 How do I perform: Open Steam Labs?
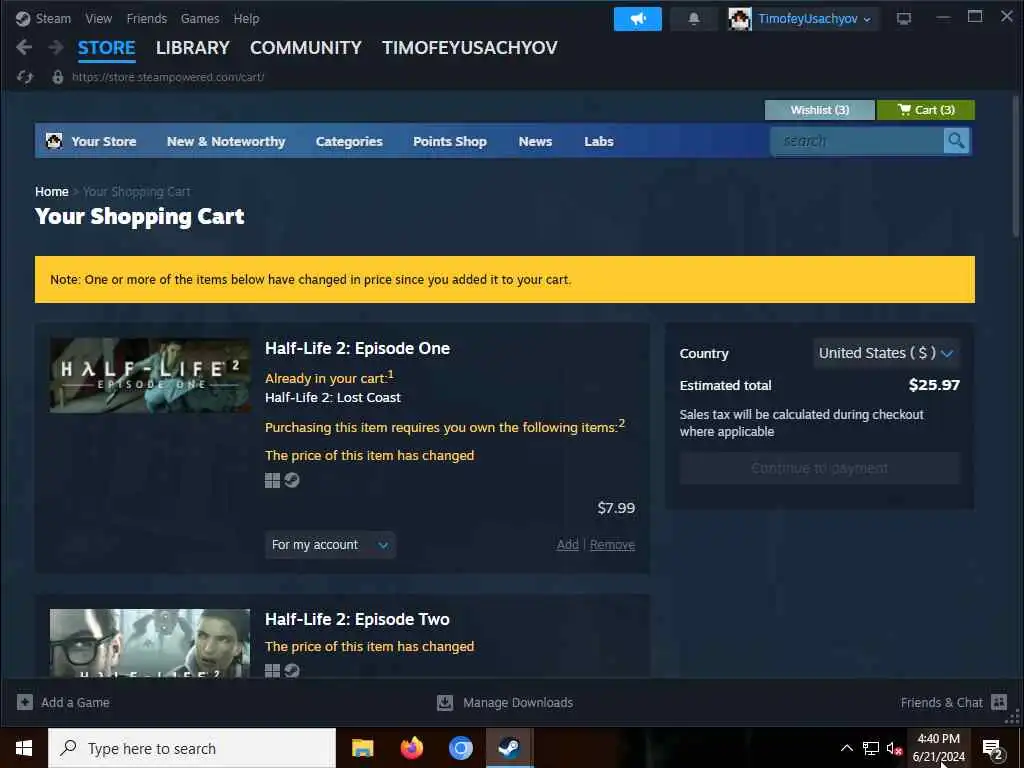tap(598, 141)
